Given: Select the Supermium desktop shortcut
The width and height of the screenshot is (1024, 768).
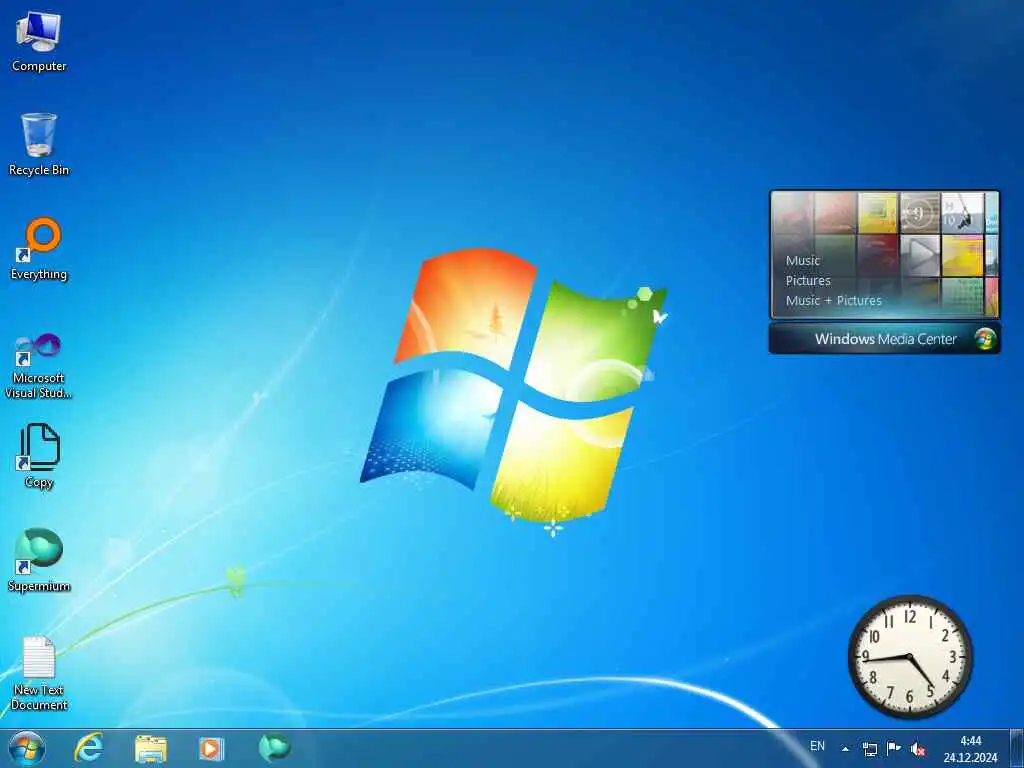Looking at the screenshot, I should [x=39, y=560].
